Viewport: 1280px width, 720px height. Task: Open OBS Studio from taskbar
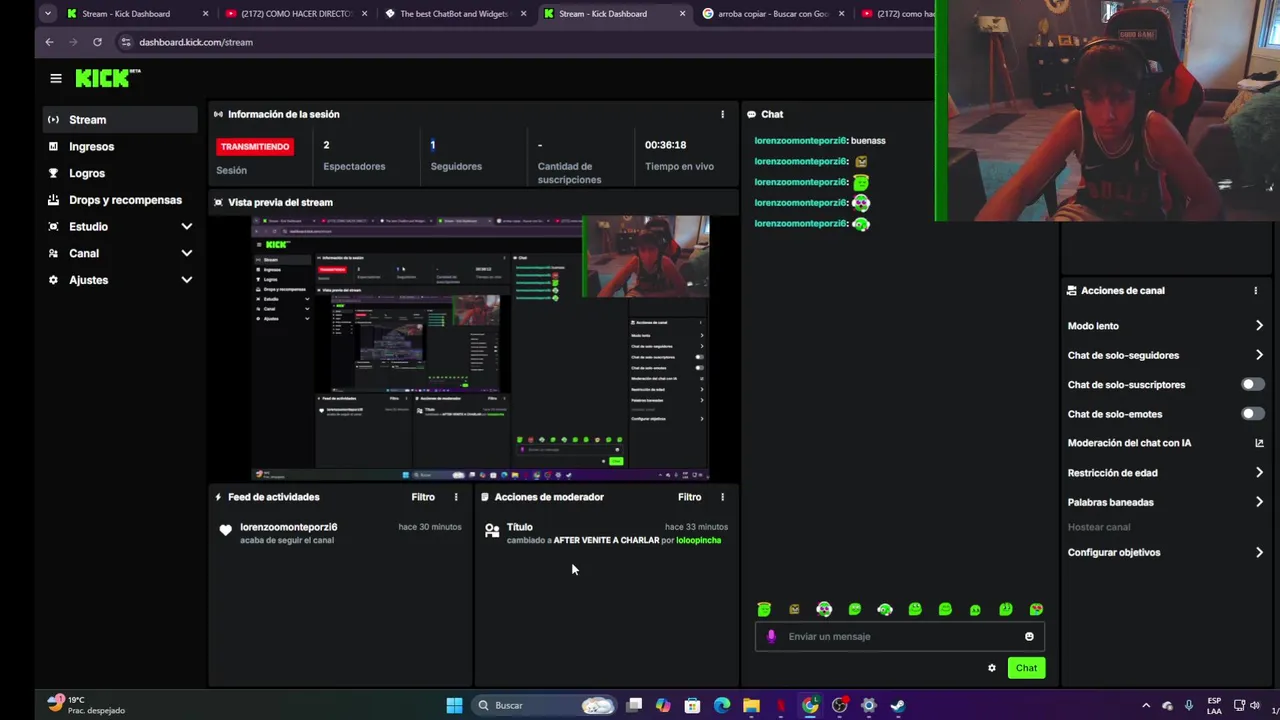pyautogui.click(x=839, y=705)
